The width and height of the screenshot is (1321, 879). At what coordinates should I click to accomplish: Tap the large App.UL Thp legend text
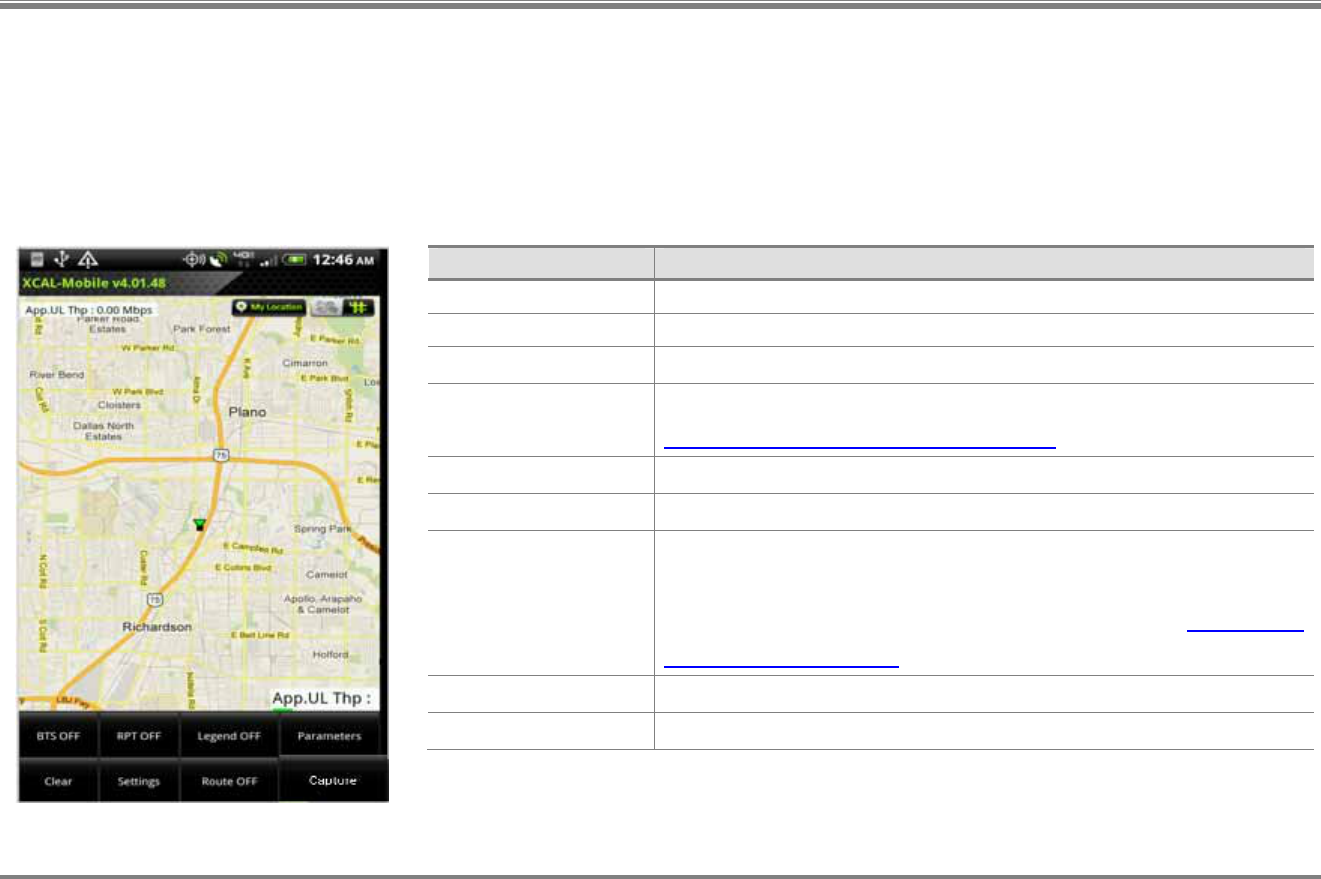tap(322, 697)
